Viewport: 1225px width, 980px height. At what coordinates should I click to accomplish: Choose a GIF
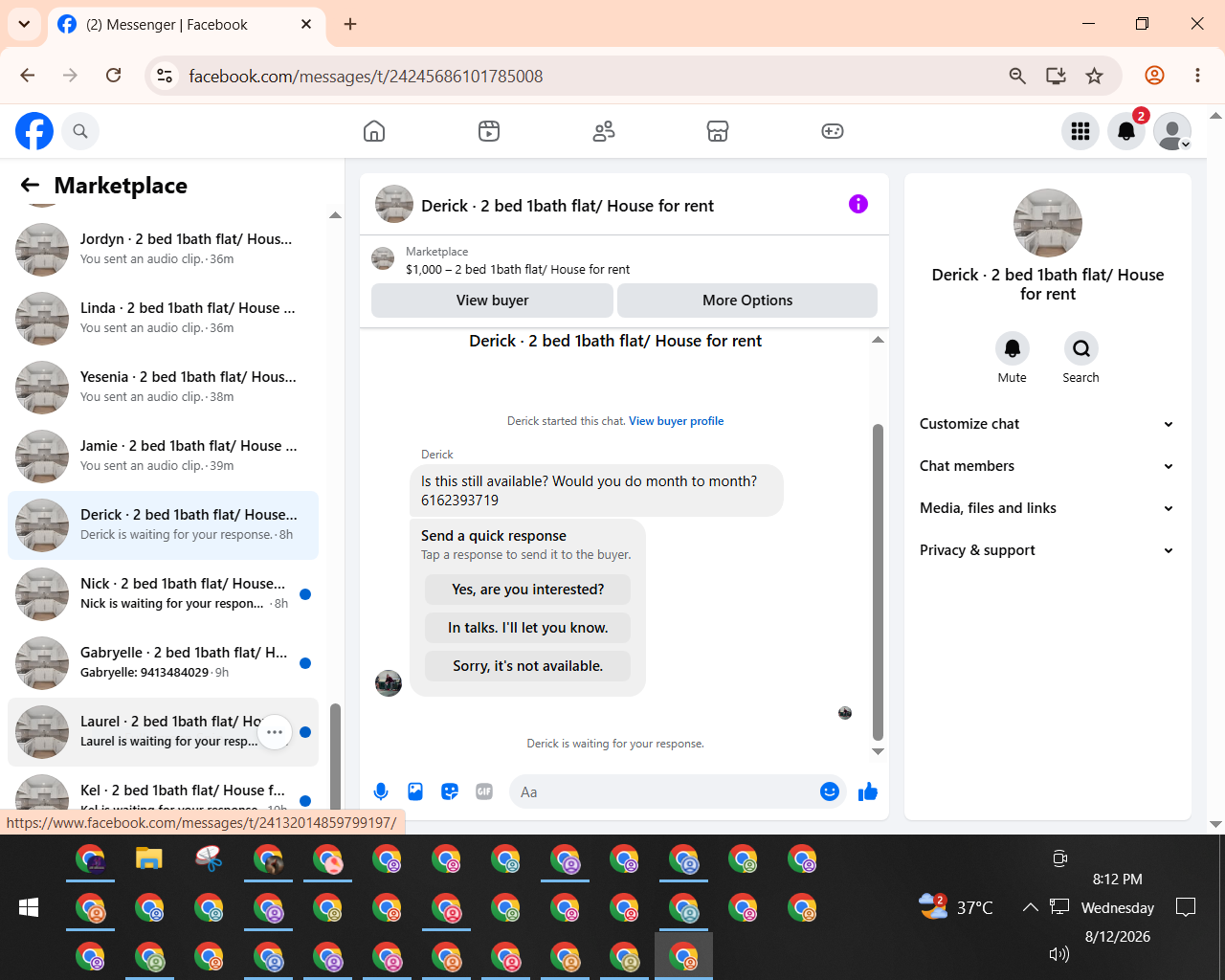(484, 791)
